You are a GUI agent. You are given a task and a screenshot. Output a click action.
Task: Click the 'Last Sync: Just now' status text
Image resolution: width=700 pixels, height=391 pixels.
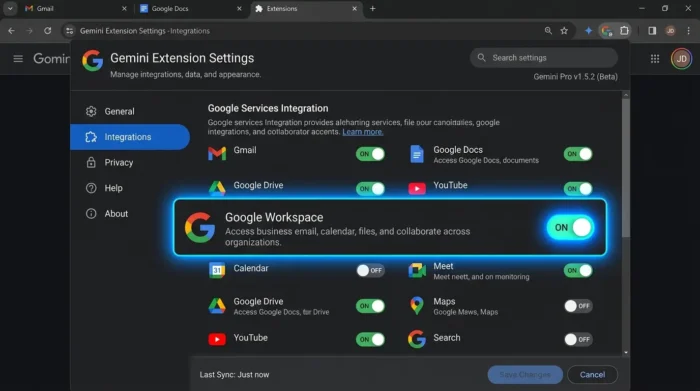pos(234,374)
